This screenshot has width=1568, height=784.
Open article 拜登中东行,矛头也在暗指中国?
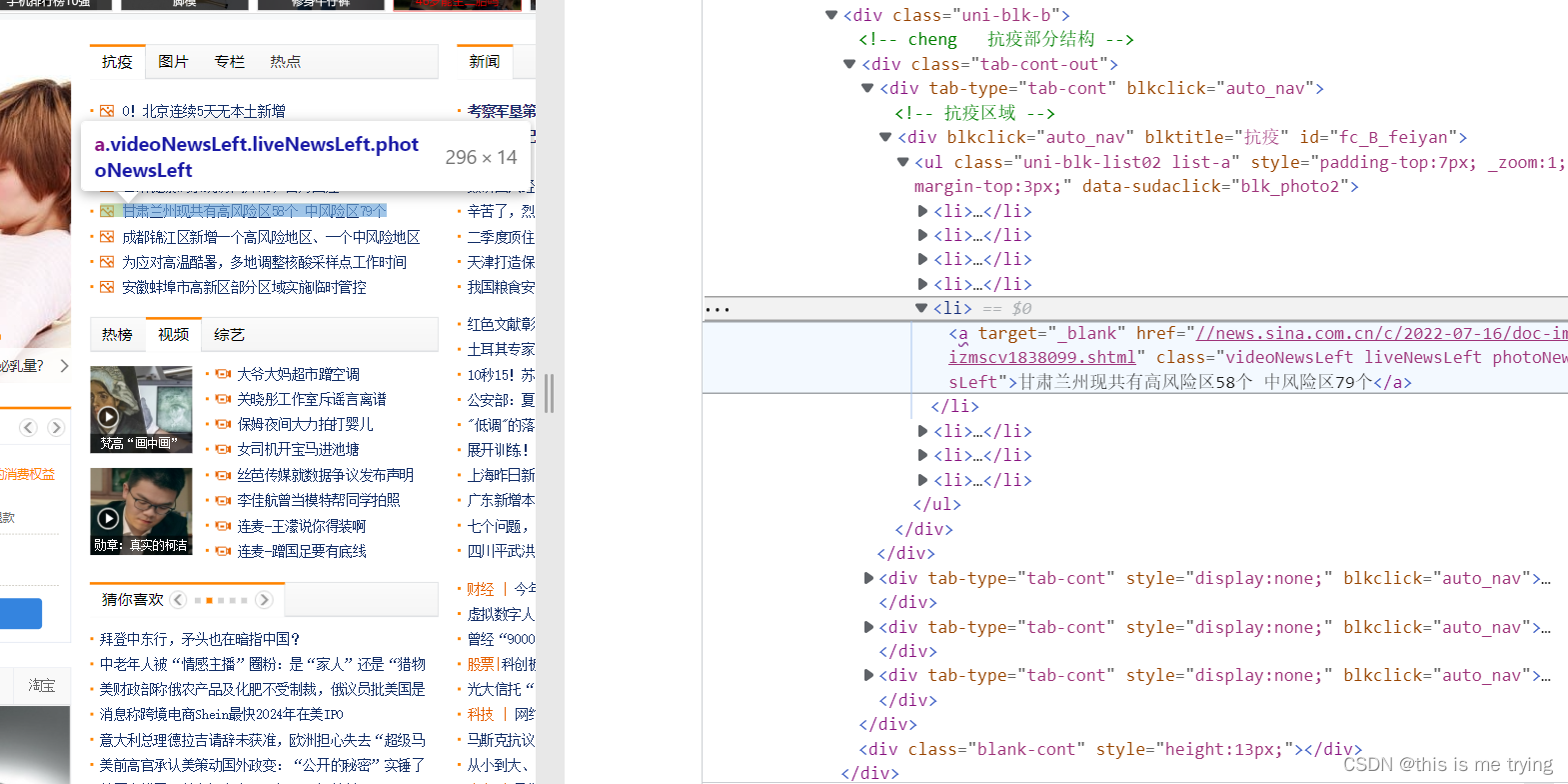pyautogui.click(x=200, y=639)
